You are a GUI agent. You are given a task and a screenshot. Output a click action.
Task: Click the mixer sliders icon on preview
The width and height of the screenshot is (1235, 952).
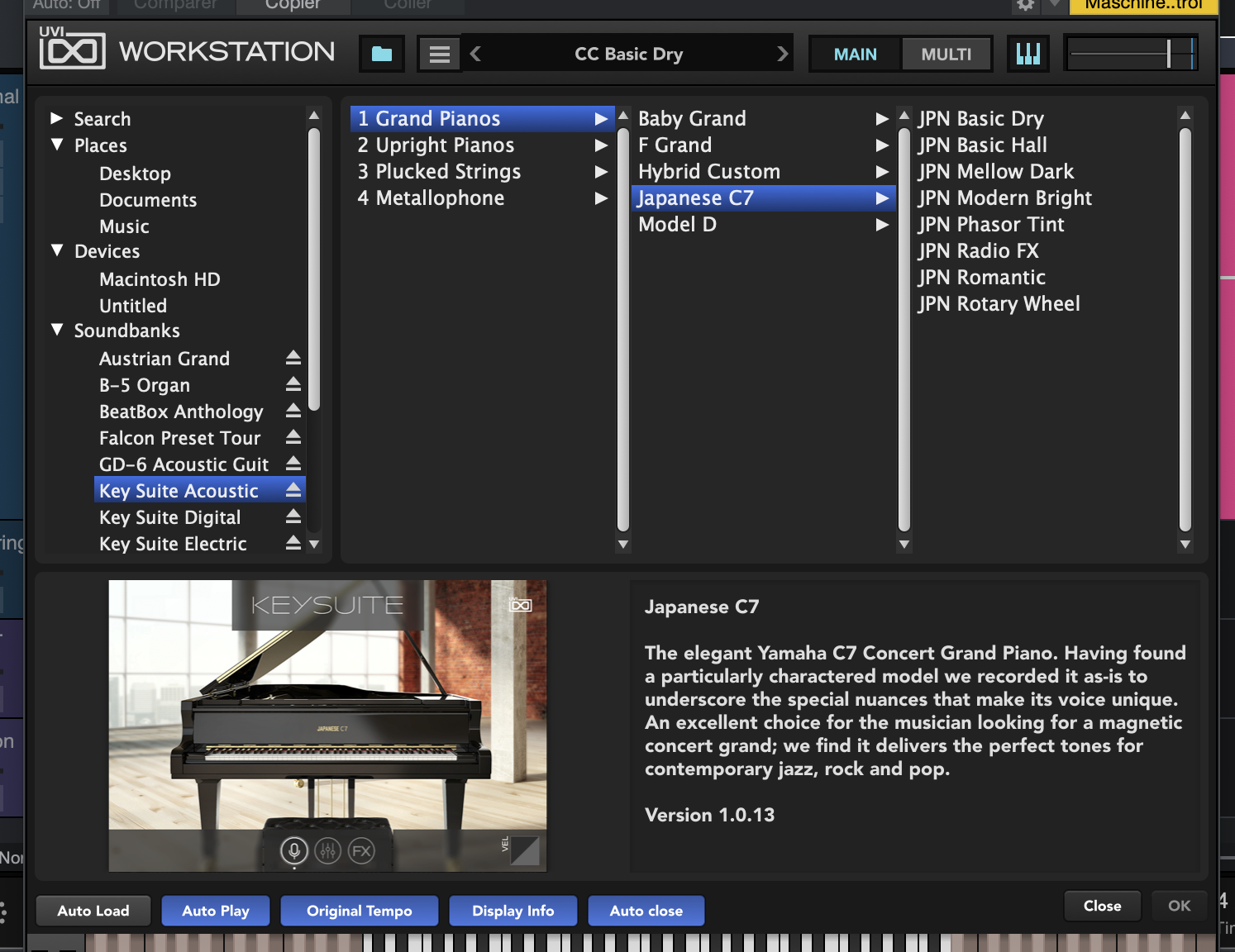328,850
